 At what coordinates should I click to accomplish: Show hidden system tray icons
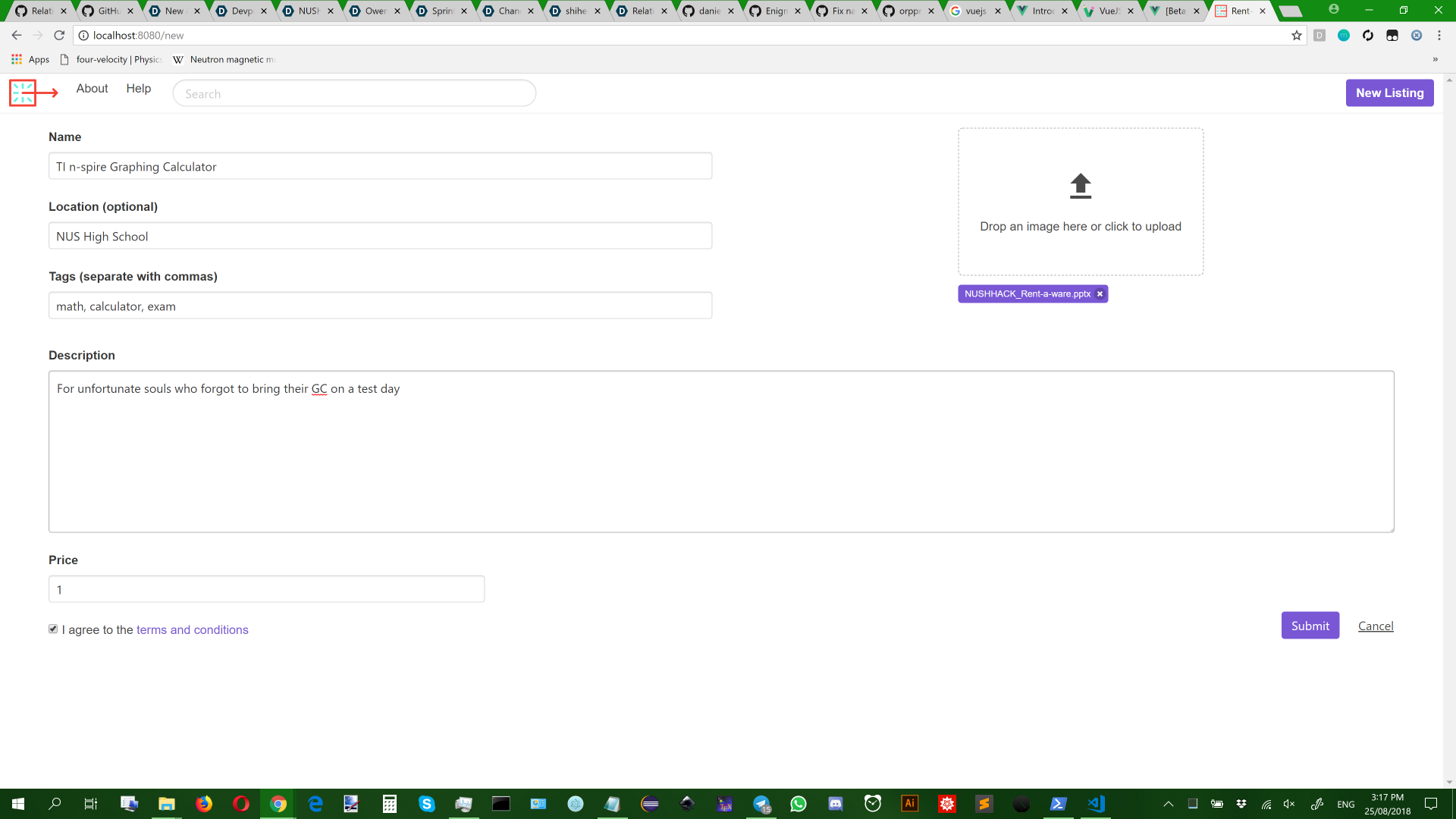click(1168, 804)
